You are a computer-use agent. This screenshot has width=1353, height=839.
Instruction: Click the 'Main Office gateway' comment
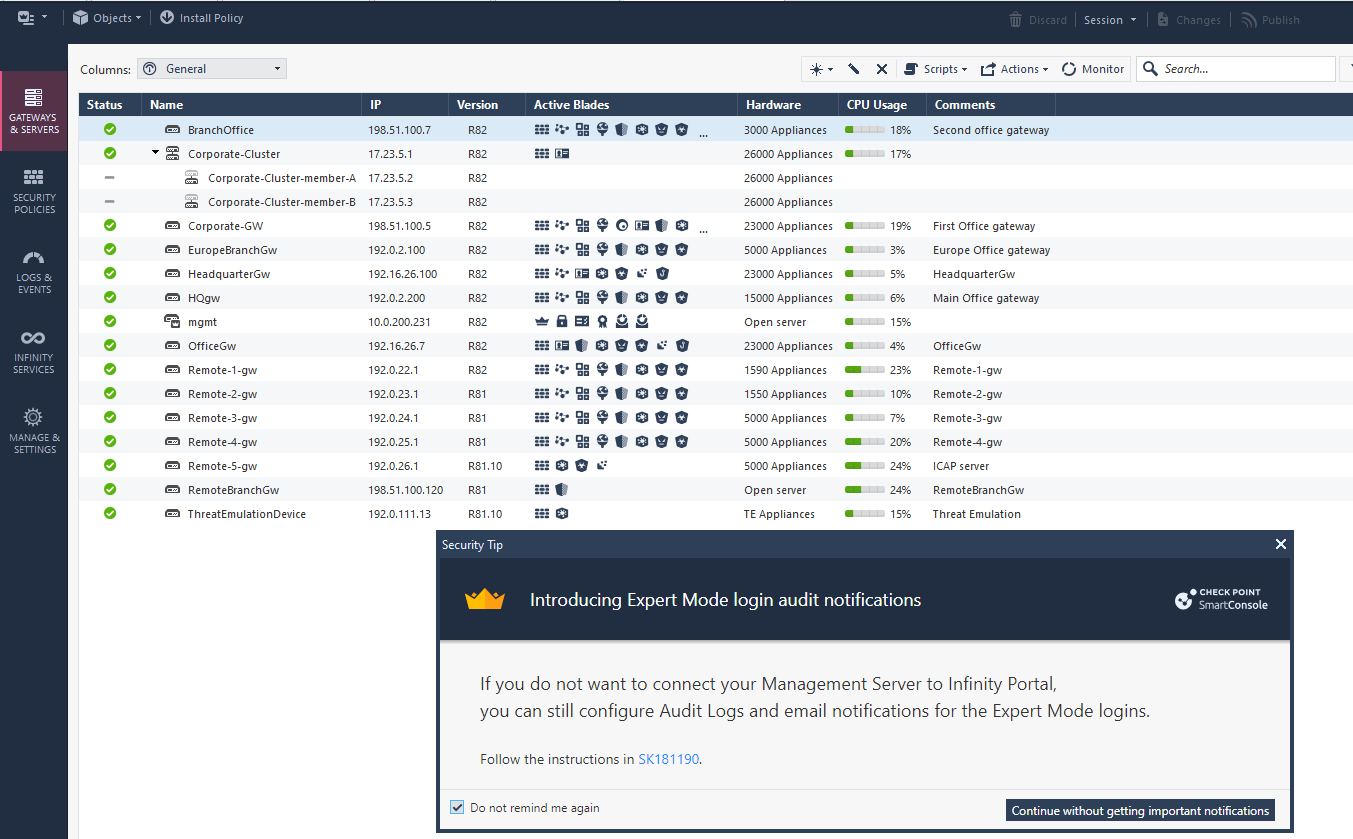986,298
